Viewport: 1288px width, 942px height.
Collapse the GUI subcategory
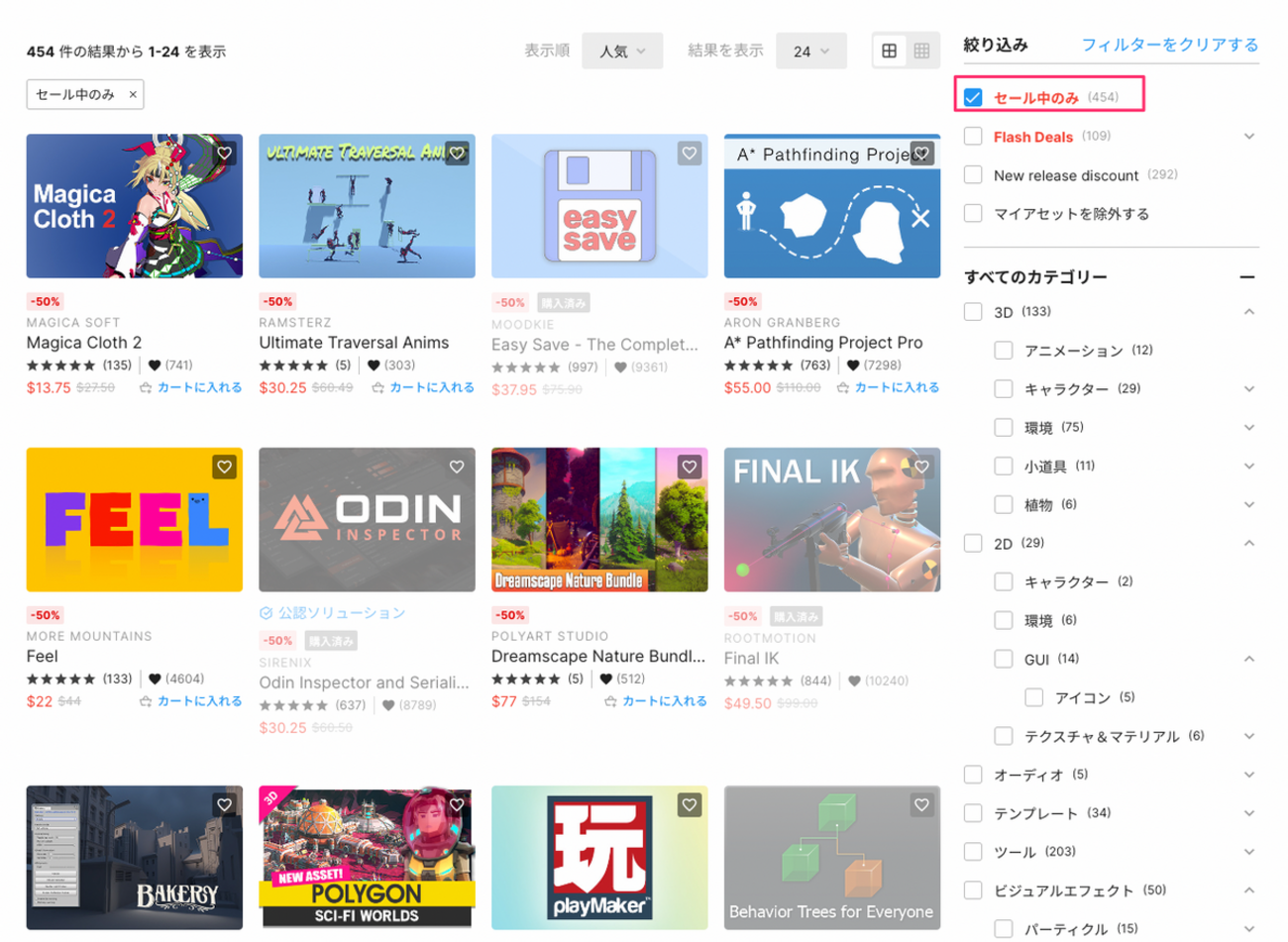1249,659
